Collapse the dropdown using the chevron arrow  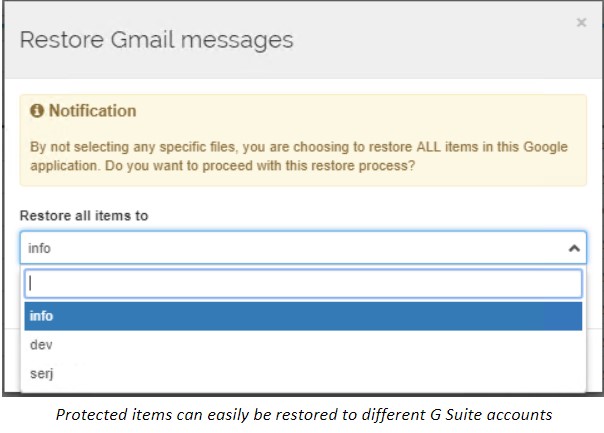click(x=574, y=248)
